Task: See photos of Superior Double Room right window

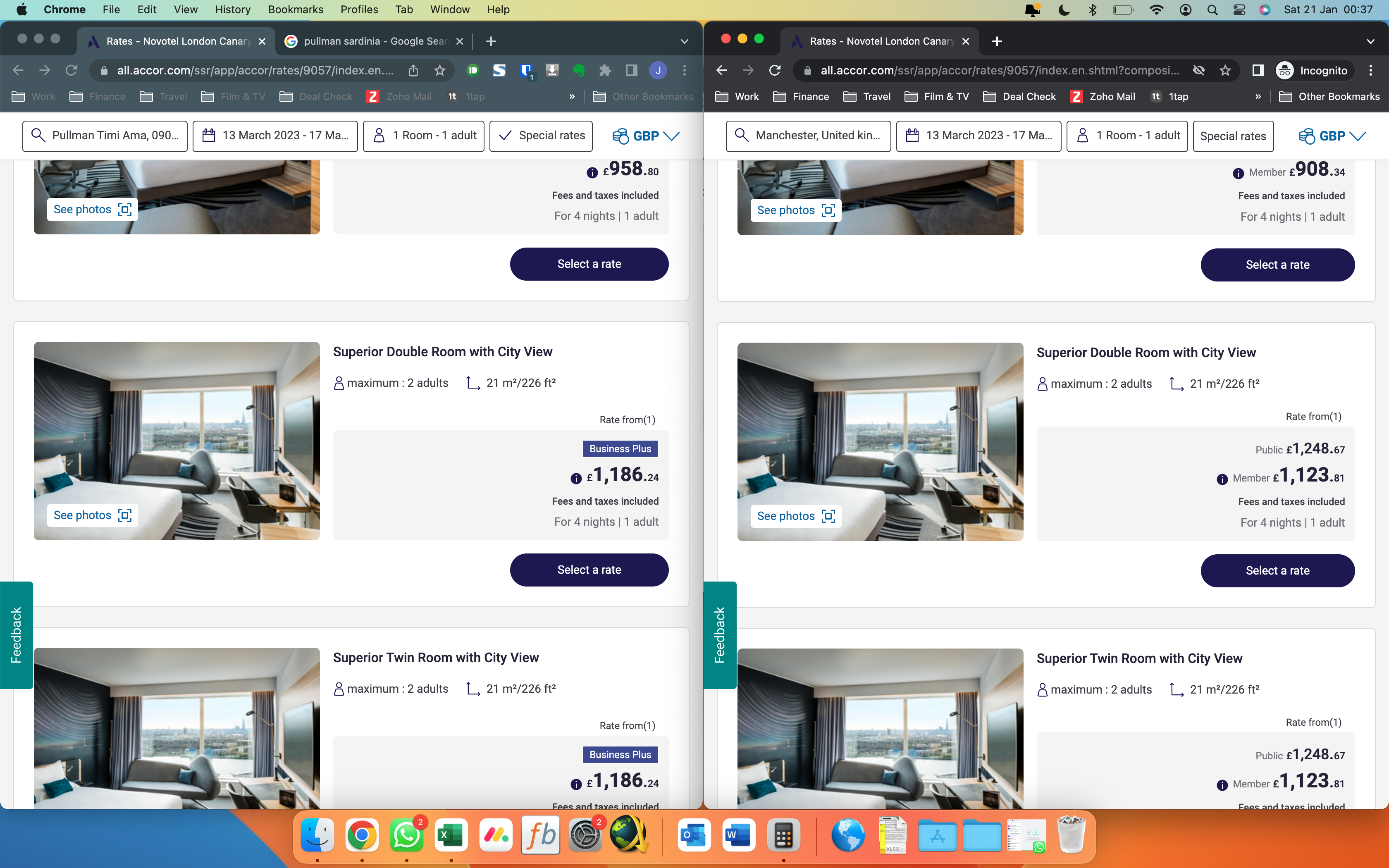Action: [795, 516]
